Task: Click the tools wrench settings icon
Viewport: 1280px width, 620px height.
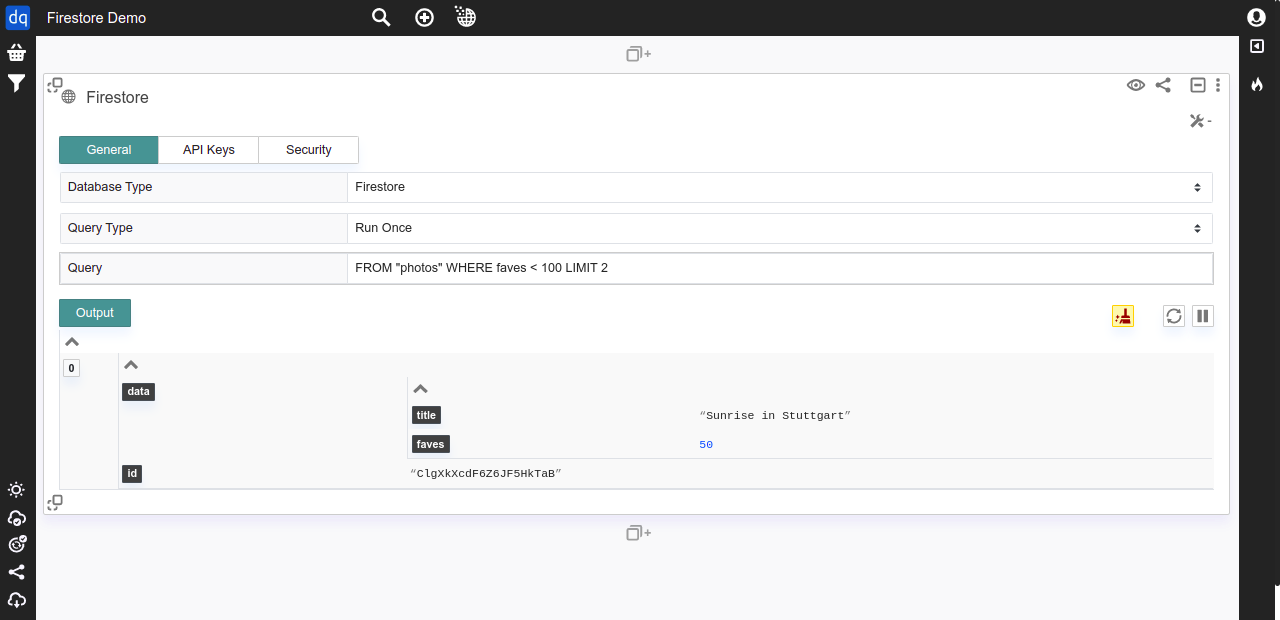Action: [x=1200, y=121]
